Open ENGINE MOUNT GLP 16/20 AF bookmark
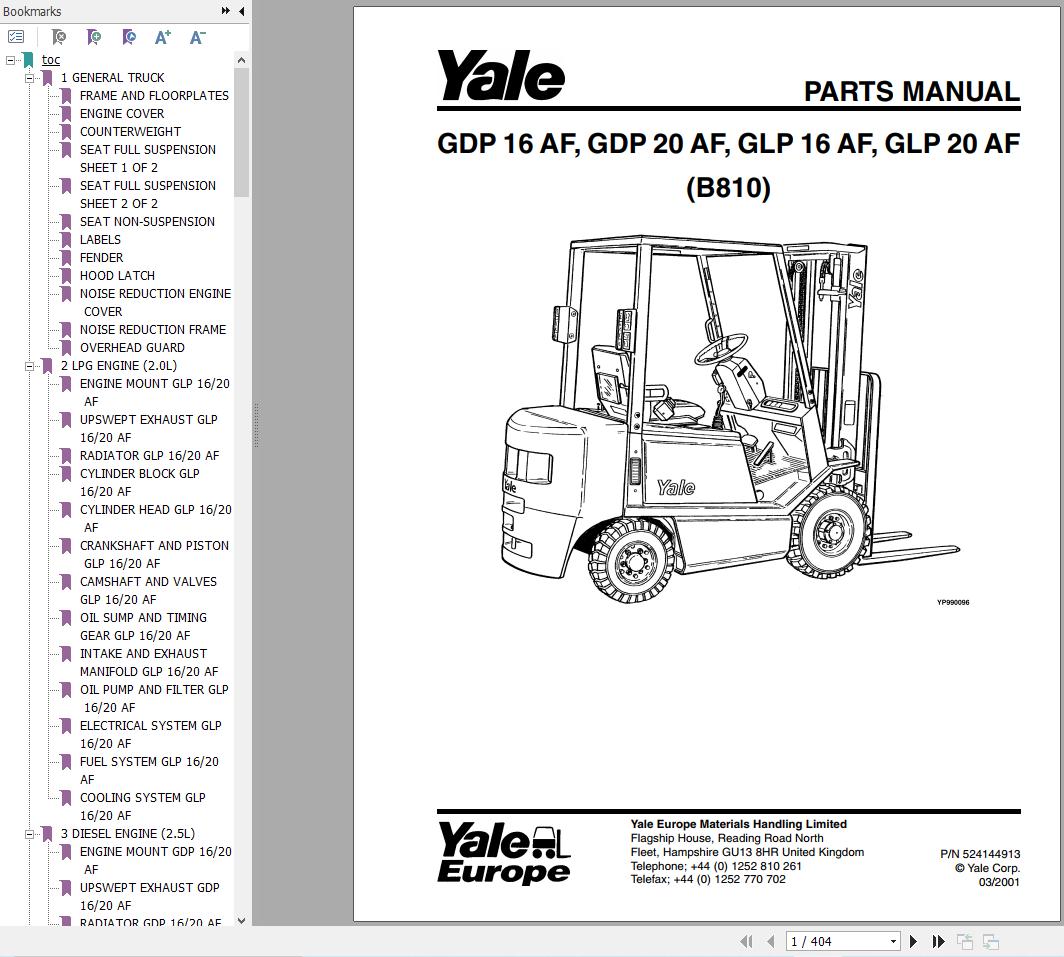Image resolution: width=1064 pixels, height=957 pixels. 155,392
